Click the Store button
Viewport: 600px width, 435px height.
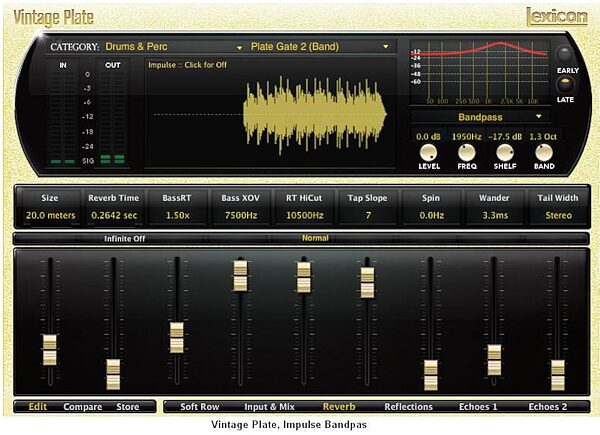click(128, 407)
